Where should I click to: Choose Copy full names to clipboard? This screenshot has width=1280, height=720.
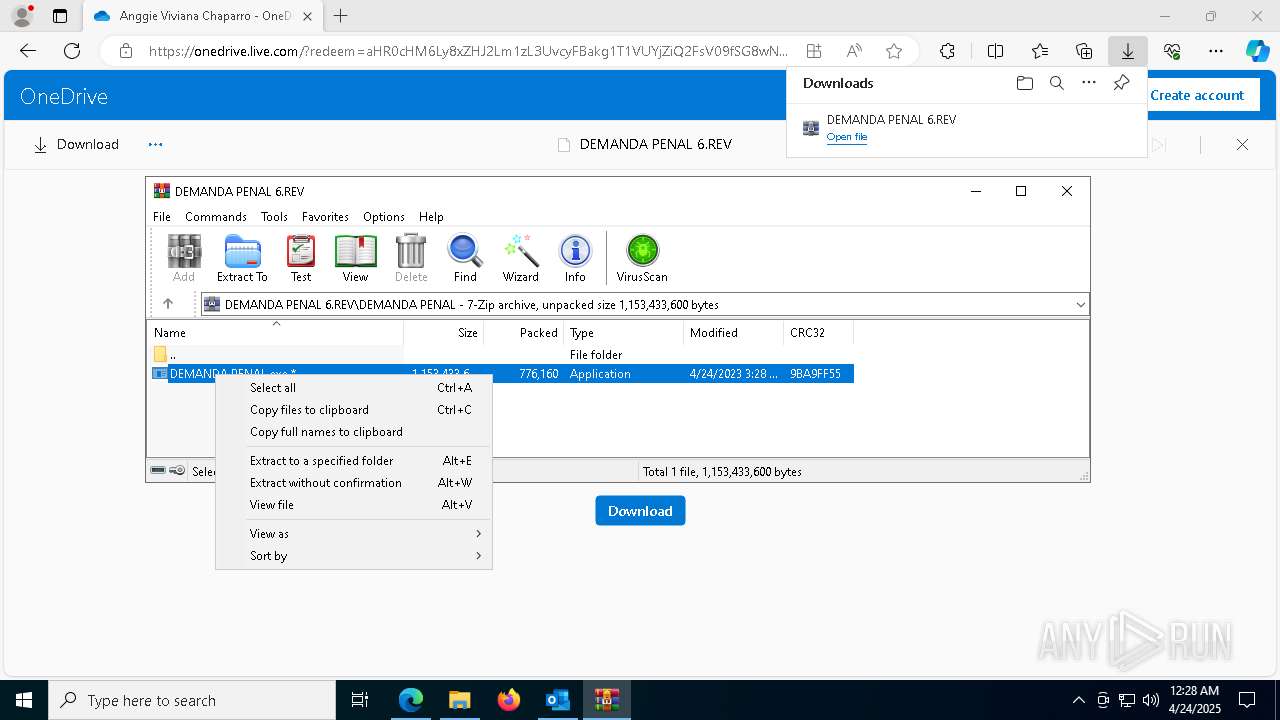[354, 431]
